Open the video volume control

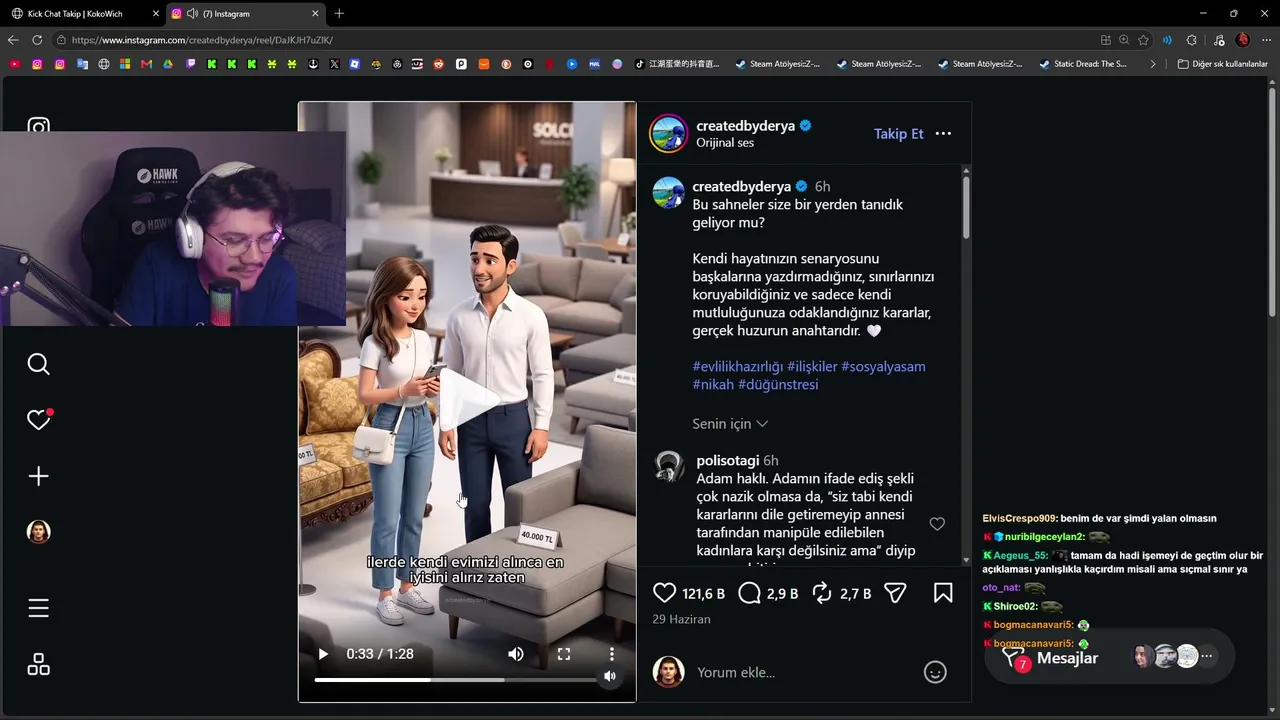(516, 654)
